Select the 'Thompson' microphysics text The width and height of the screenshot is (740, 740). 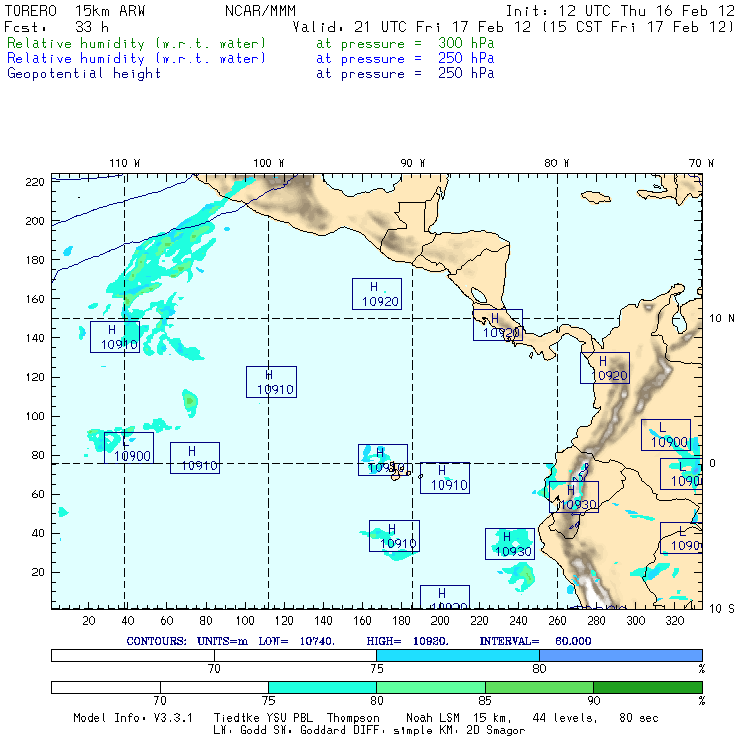[x=353, y=718]
